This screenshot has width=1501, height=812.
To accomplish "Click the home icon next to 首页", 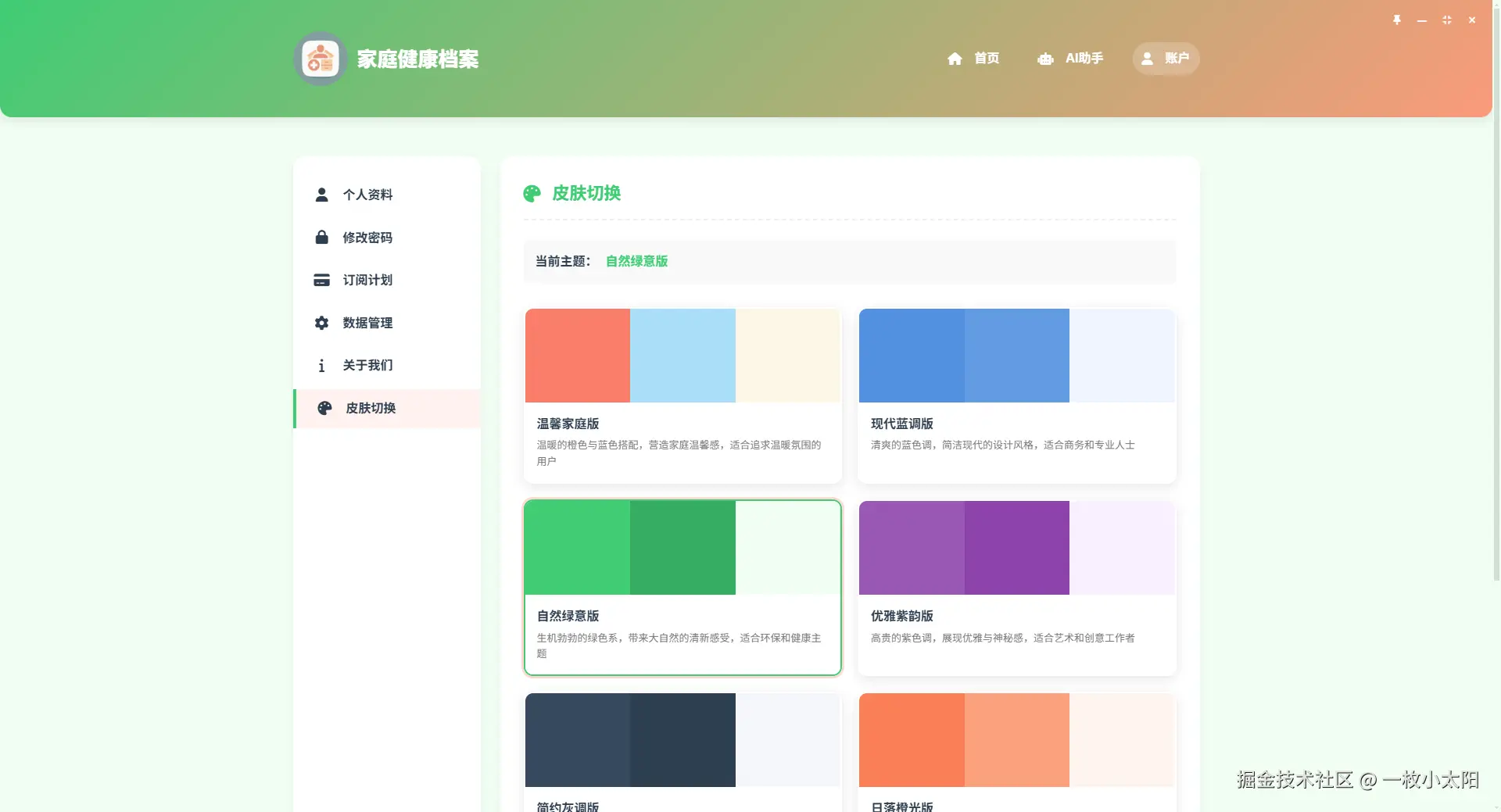I will pos(955,58).
